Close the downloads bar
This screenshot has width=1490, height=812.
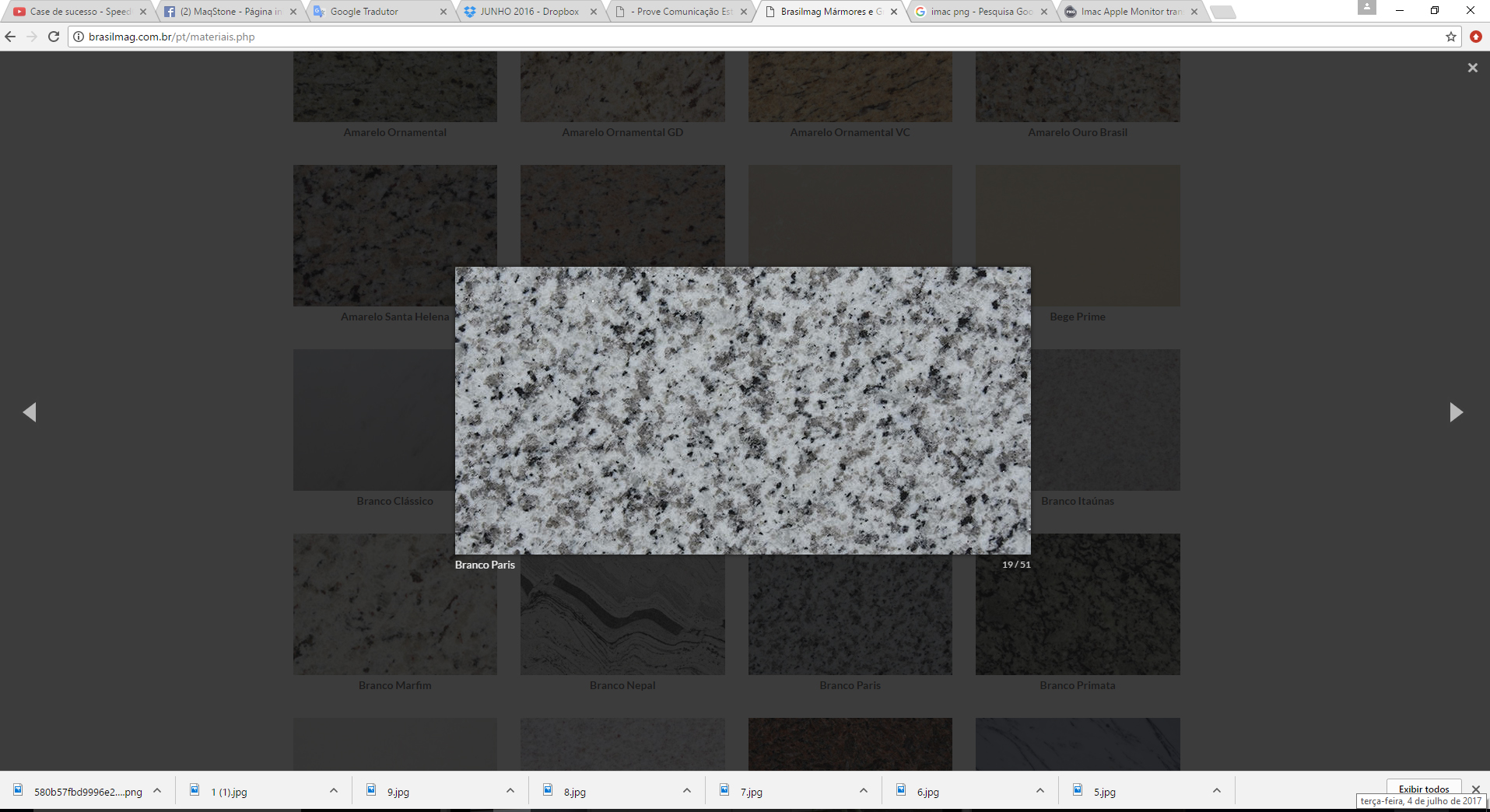coord(1476,789)
